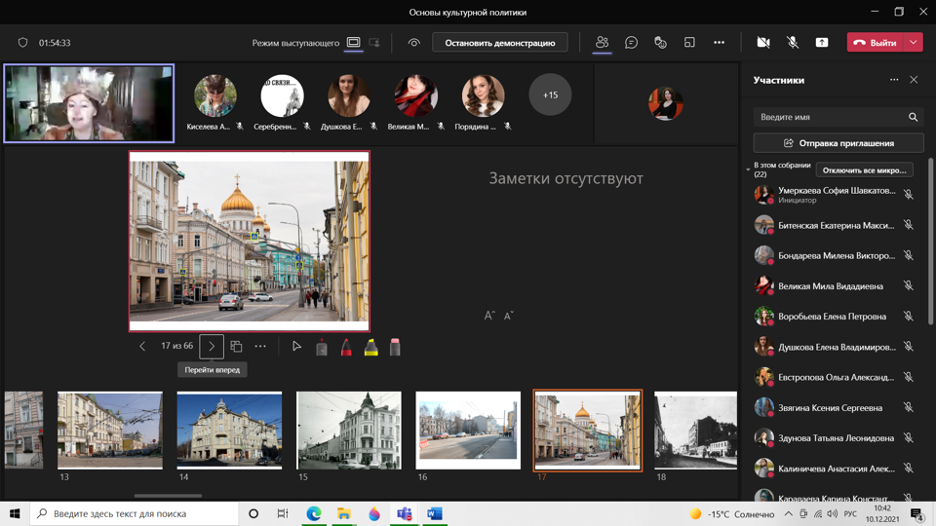Expand the +15 more participants bubble
Viewport: 936px width, 526px height.
(x=550, y=95)
